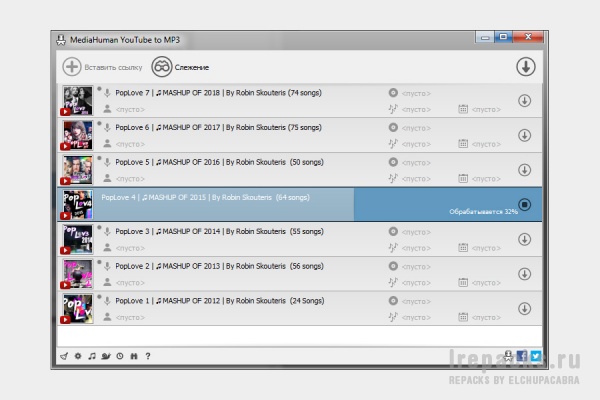Edit title PopLove 2 MASHUP OF 2013

[219, 266]
